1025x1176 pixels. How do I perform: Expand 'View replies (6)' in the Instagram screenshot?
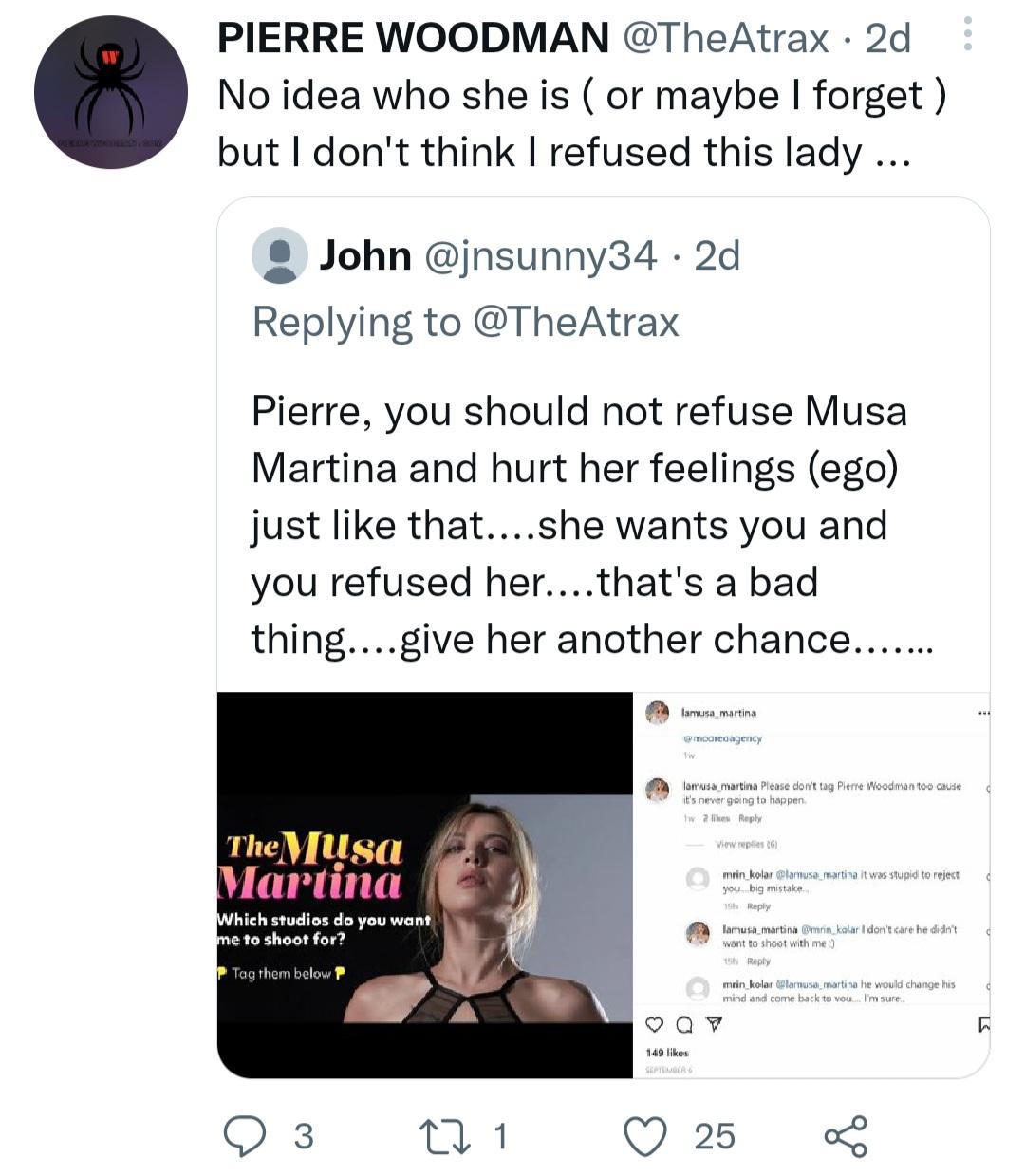click(x=746, y=844)
